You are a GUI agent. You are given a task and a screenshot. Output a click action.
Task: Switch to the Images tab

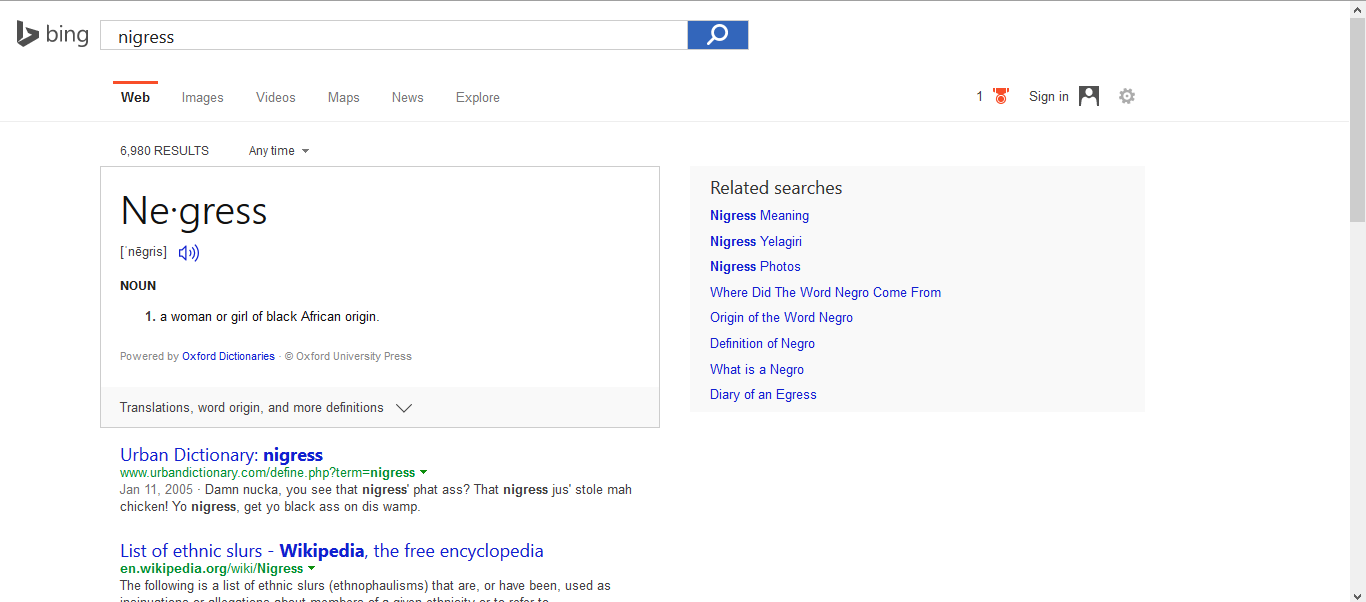click(x=203, y=97)
